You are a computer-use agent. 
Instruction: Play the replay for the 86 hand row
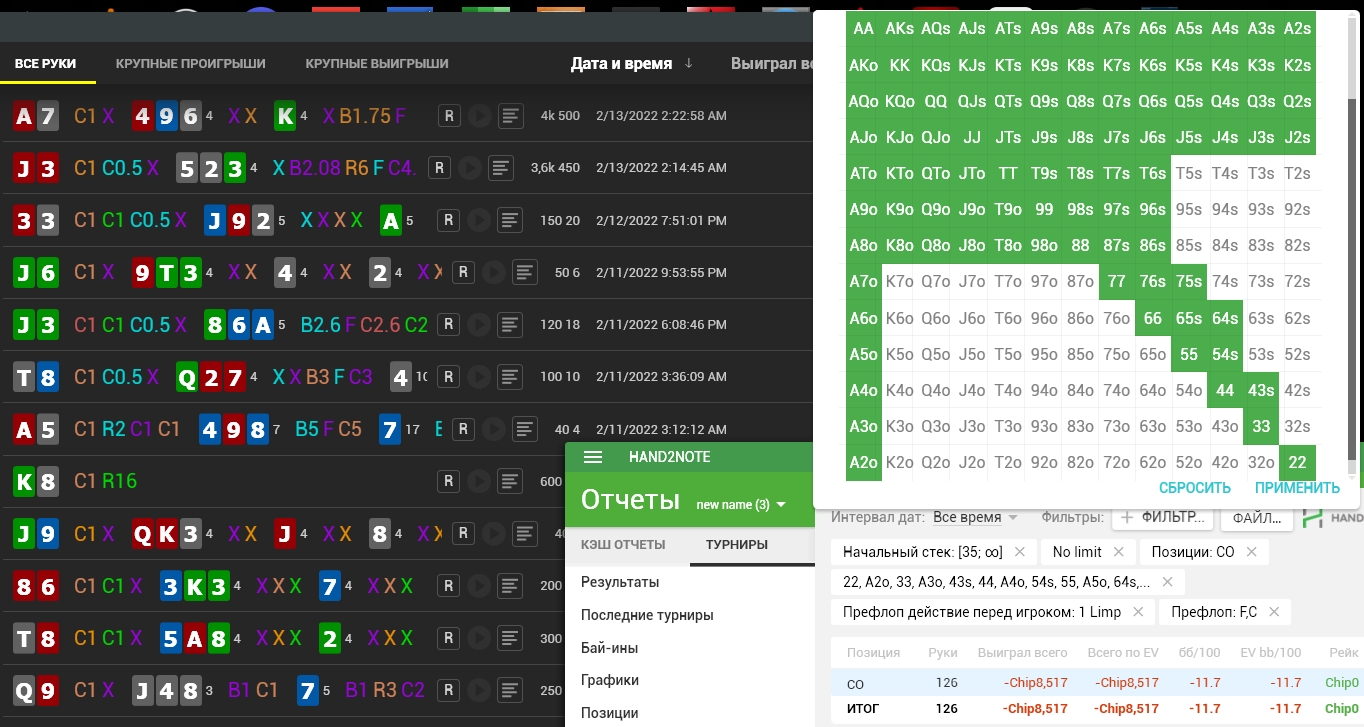click(479, 585)
